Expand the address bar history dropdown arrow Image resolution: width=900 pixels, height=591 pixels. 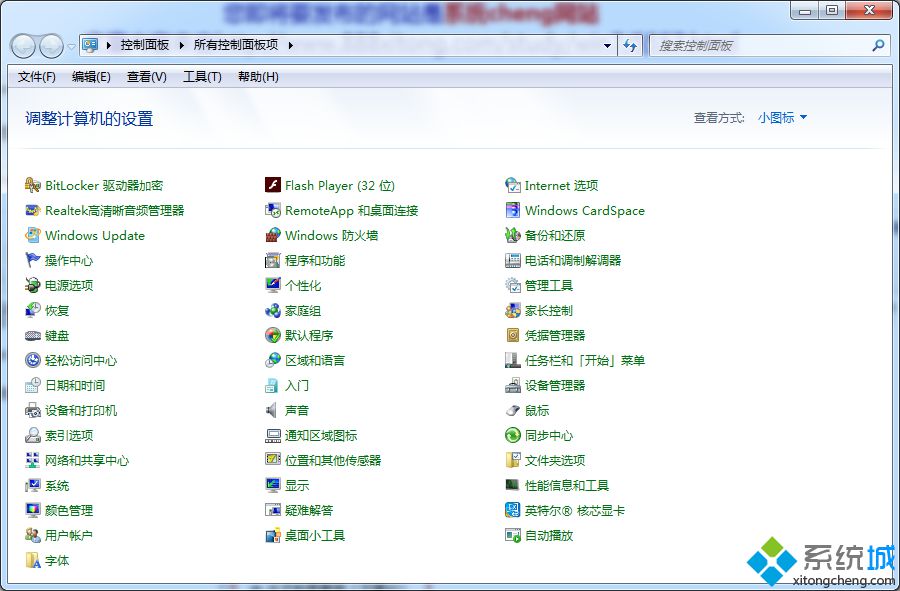(607, 45)
